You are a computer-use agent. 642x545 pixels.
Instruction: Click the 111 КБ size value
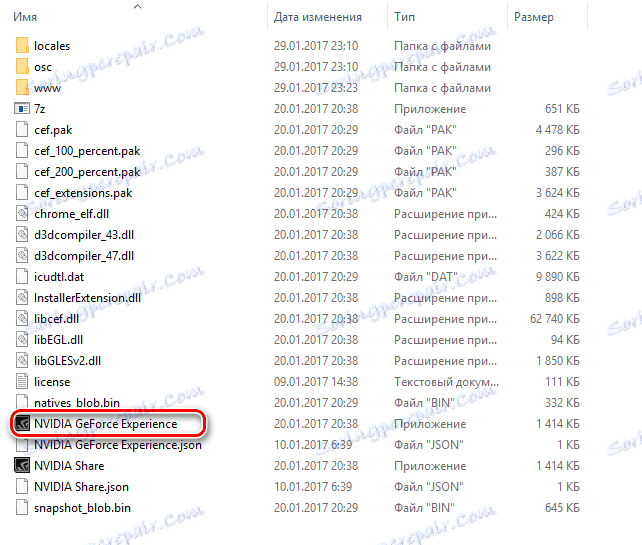pyautogui.click(x=563, y=382)
